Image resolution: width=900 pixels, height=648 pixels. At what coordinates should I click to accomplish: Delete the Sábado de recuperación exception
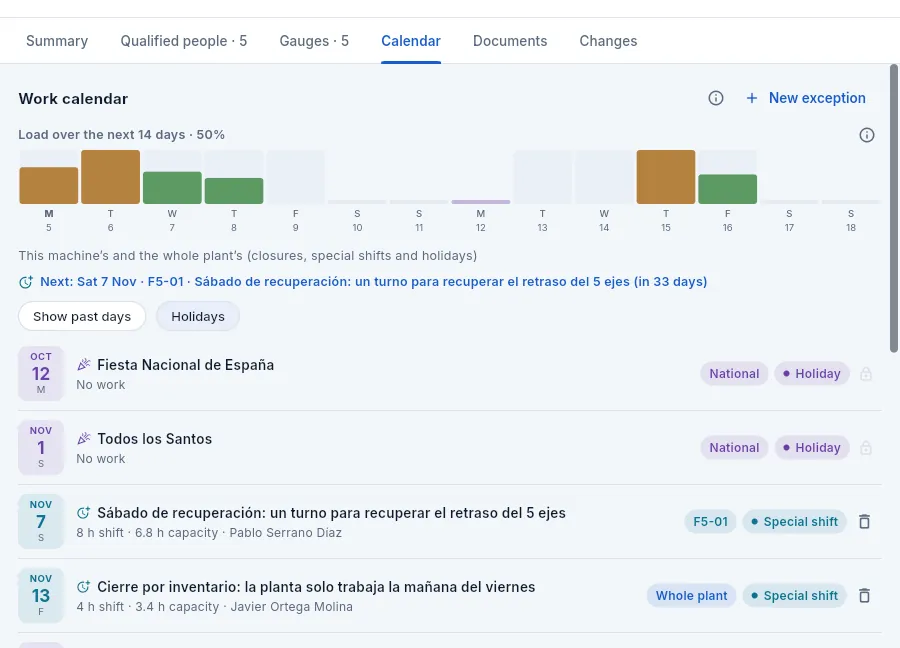coord(864,522)
